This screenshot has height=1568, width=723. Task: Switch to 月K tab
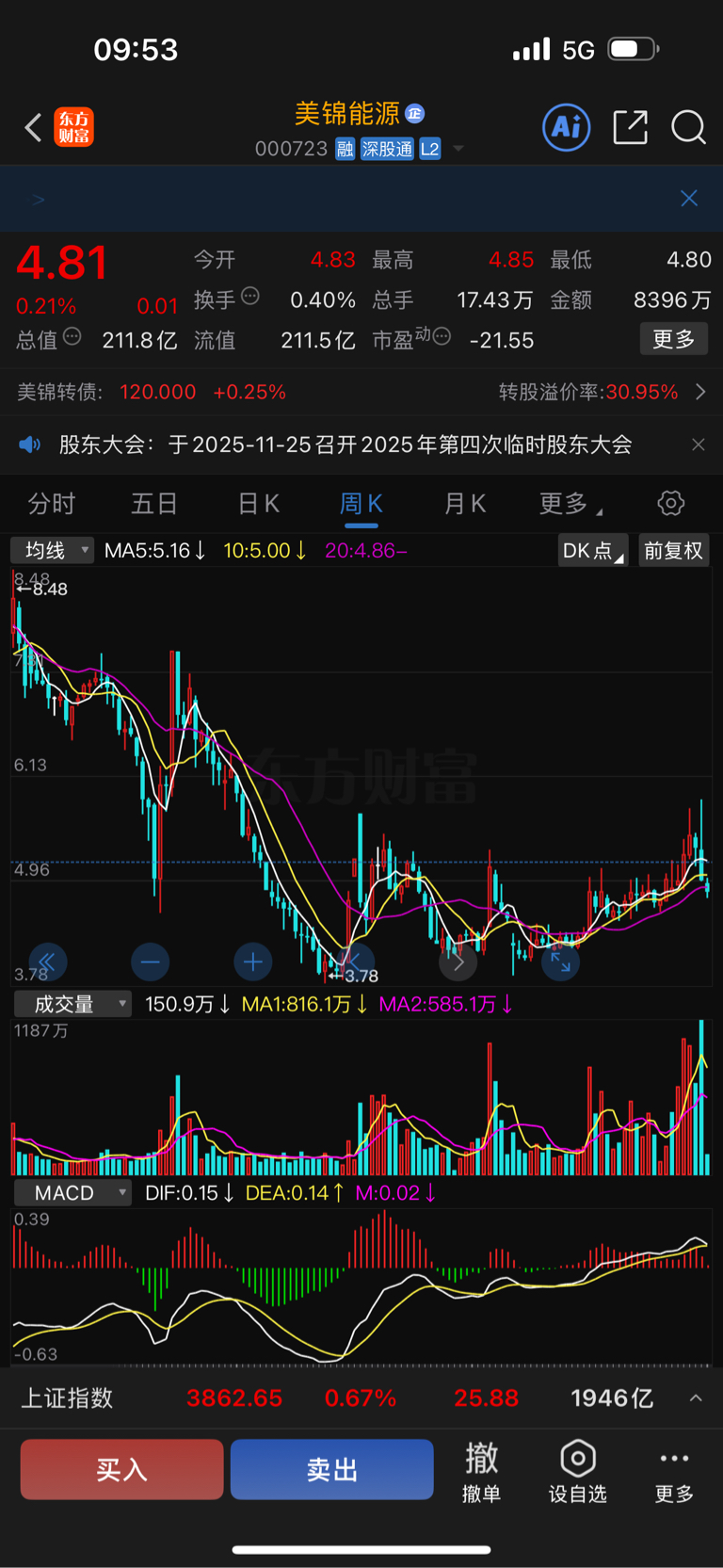464,504
